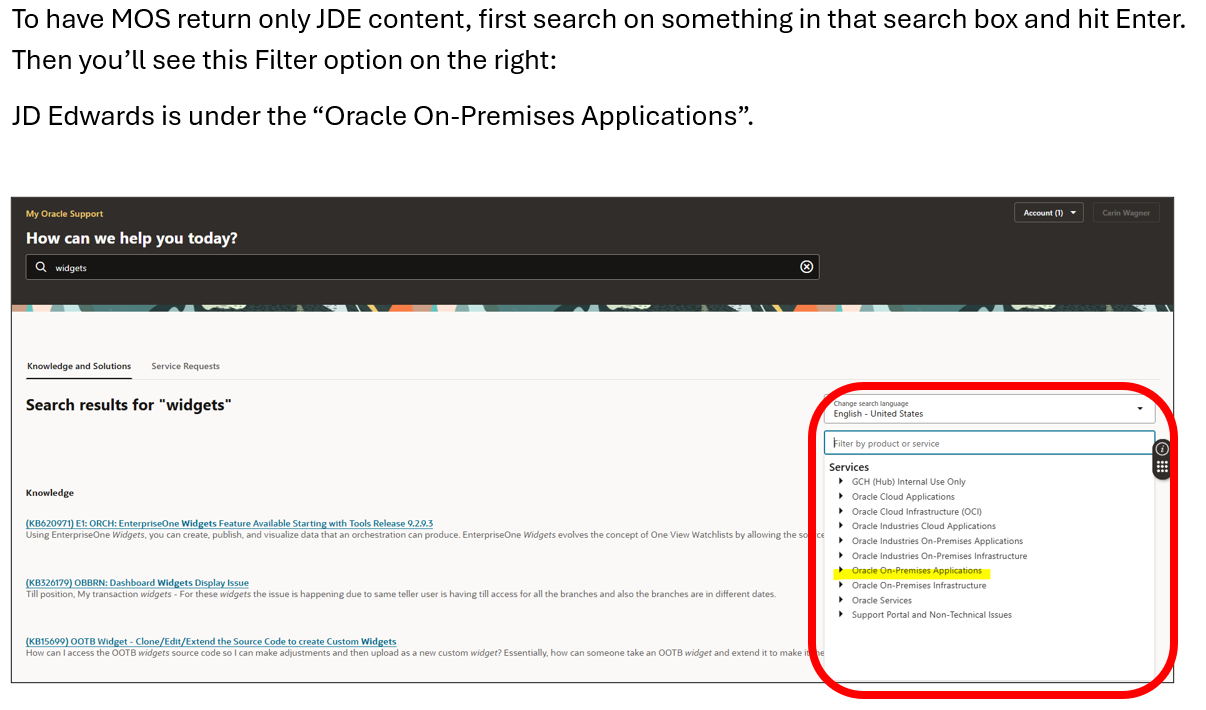The width and height of the screenshot is (1206, 710).
Task: Expand the Oracle Cloud Applications node
Action: click(841, 496)
